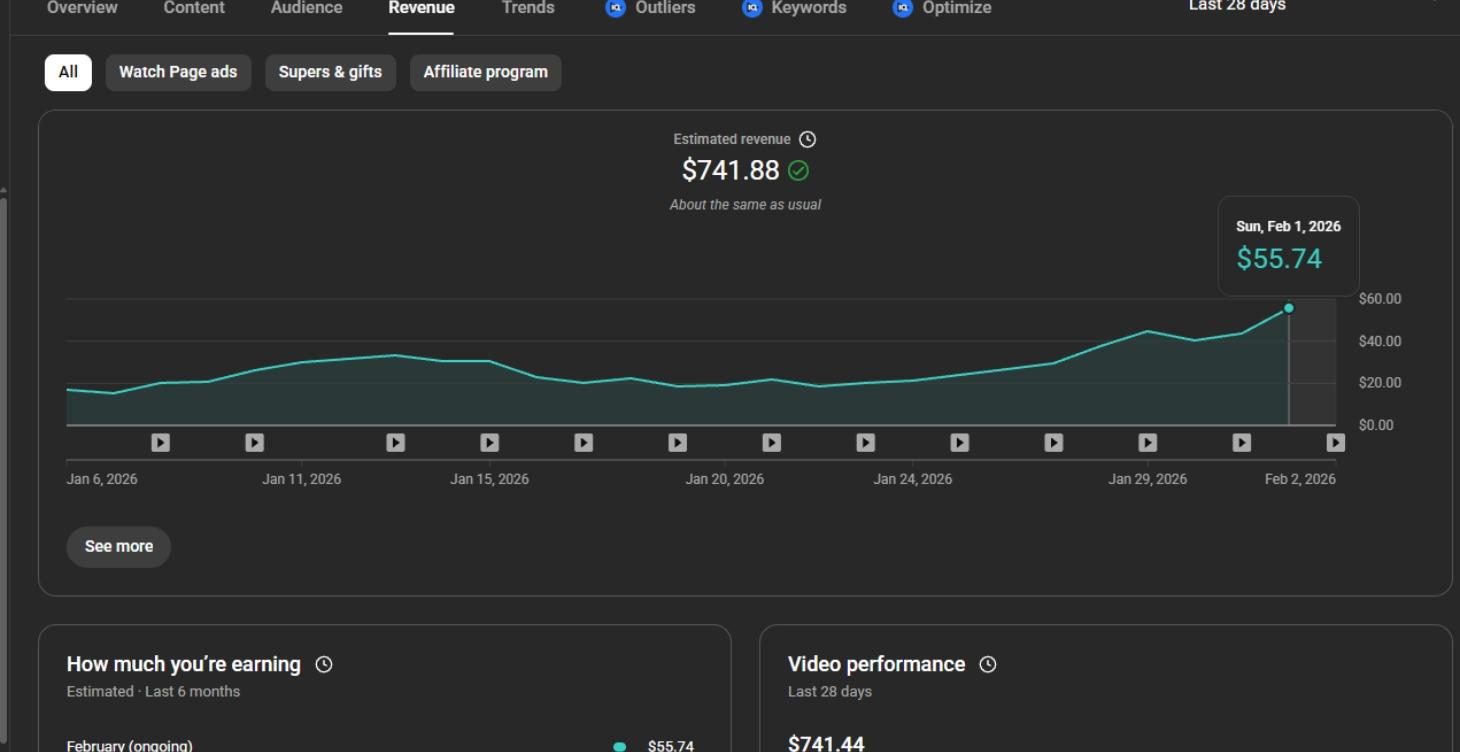Click the Feb 1 data point on revenue chart

click(x=1288, y=308)
